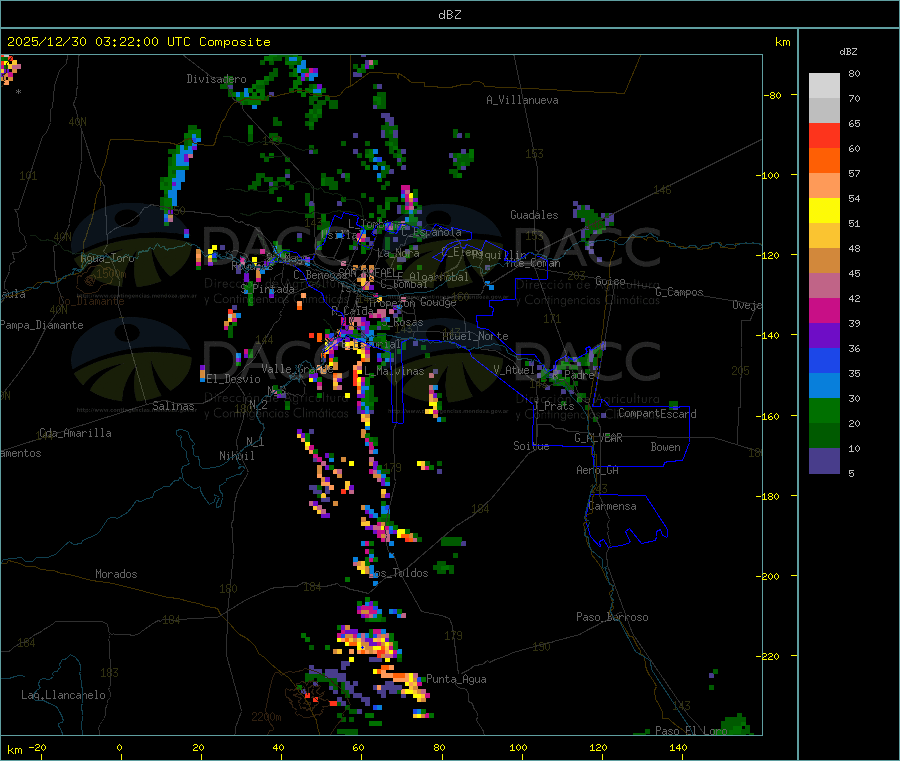
Task: Click the 'Goudge' label
Action: pos(438,302)
